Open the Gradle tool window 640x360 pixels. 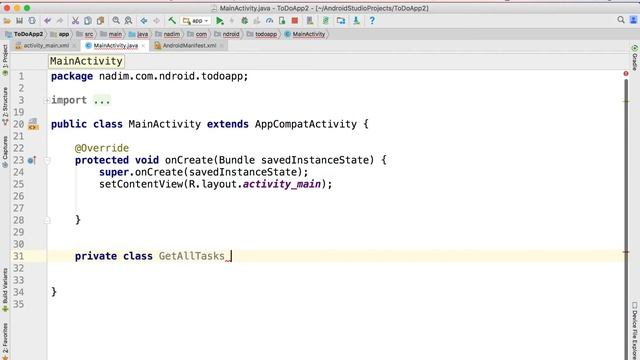[635, 58]
